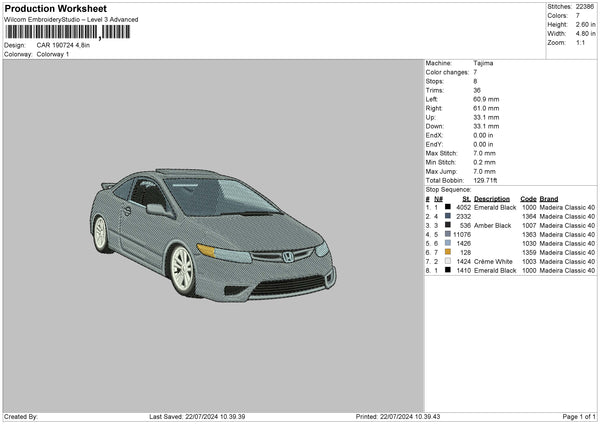600x424 pixels.
Task: Select the gold swatch for code 1359
Action: 448,252
